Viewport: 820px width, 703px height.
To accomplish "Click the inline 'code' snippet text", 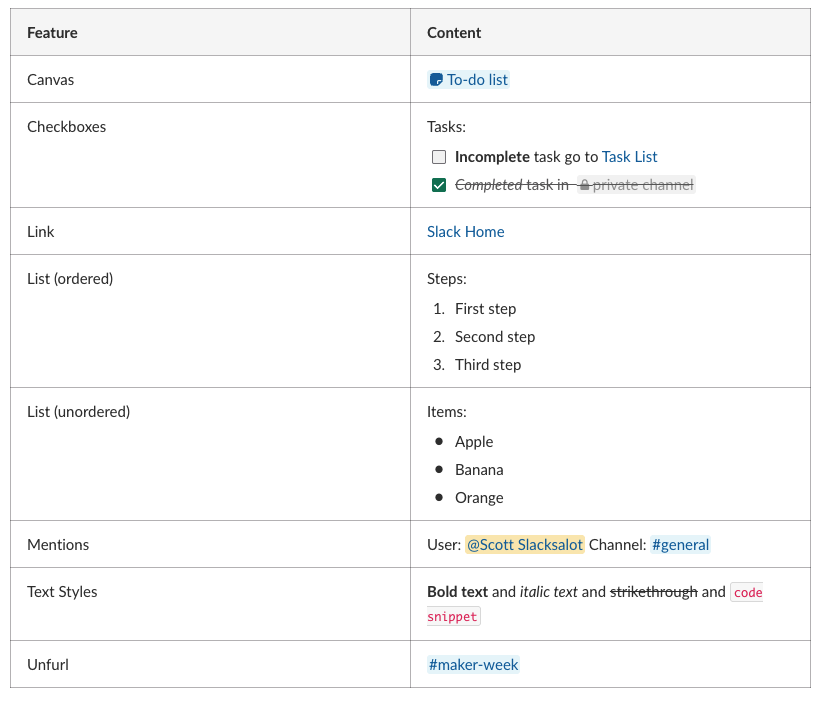I will (x=747, y=592).
